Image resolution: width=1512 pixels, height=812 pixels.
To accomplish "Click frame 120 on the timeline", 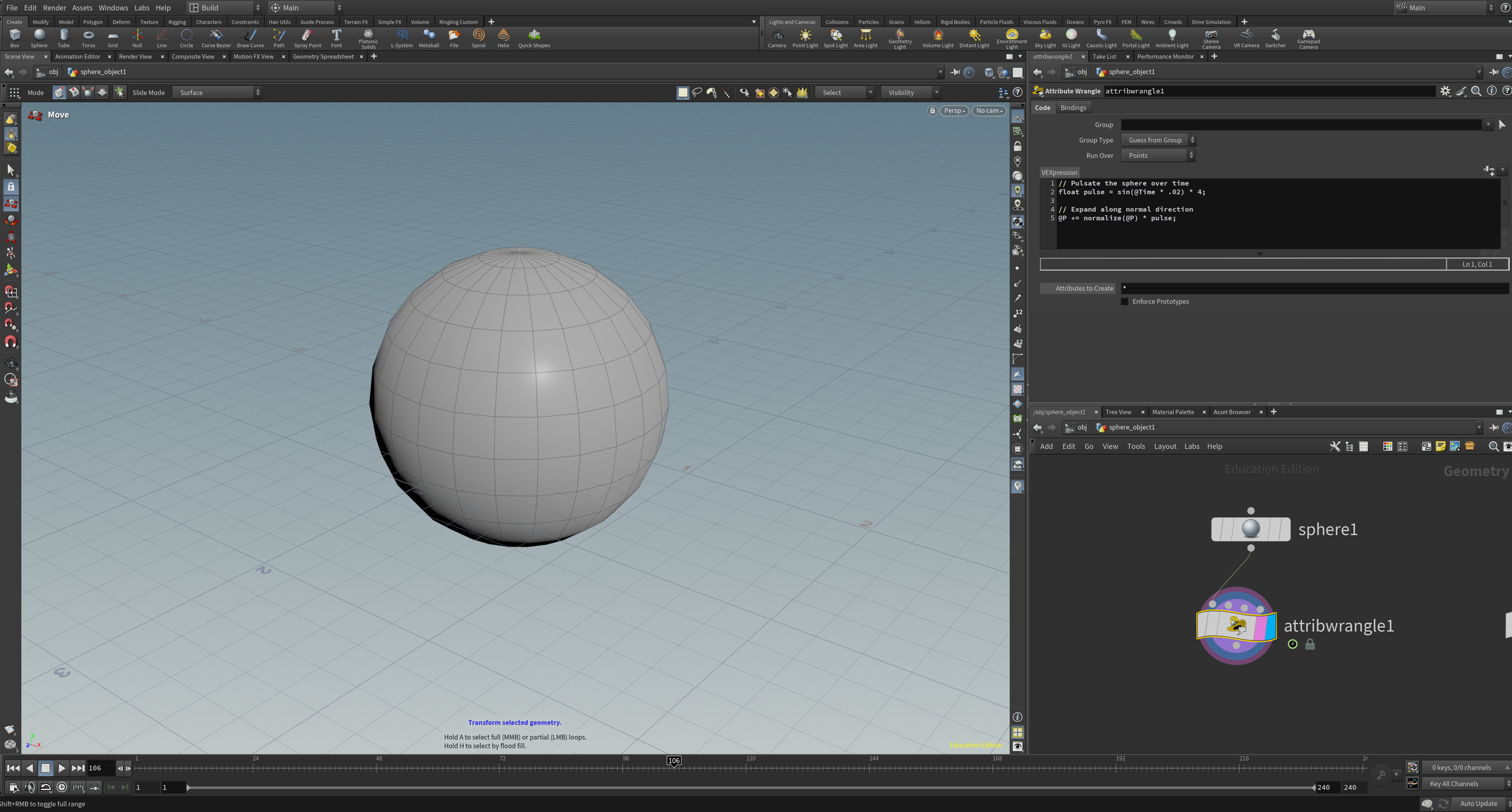I will click(746, 768).
